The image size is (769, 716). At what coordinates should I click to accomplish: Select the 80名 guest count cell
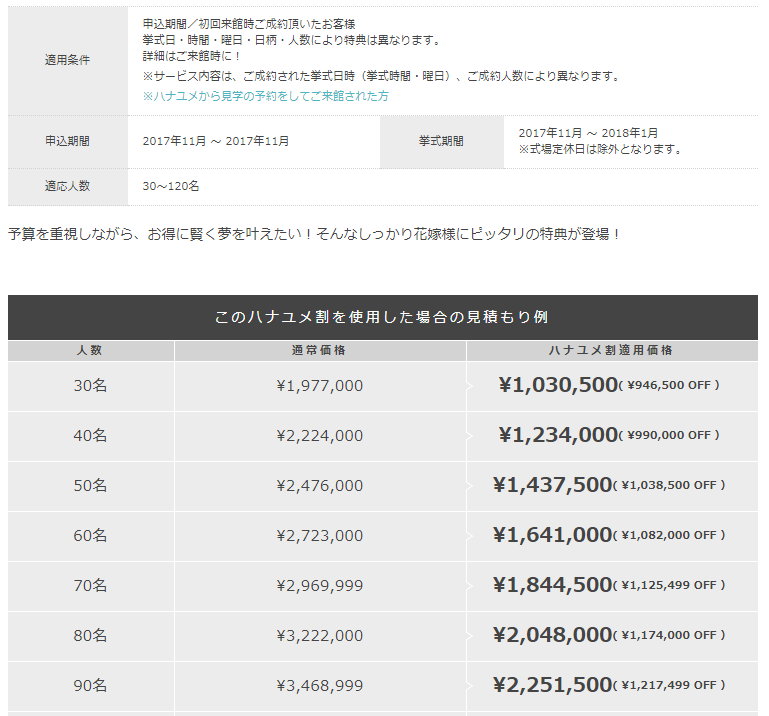[x=91, y=636]
